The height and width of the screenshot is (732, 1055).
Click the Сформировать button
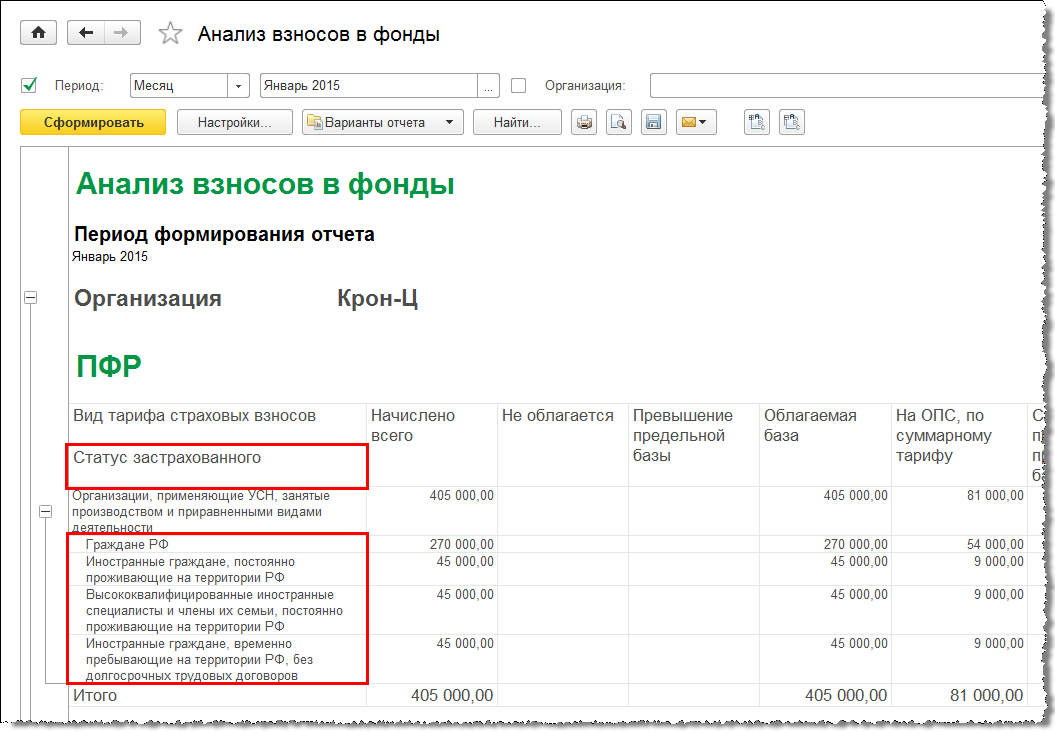pos(93,122)
